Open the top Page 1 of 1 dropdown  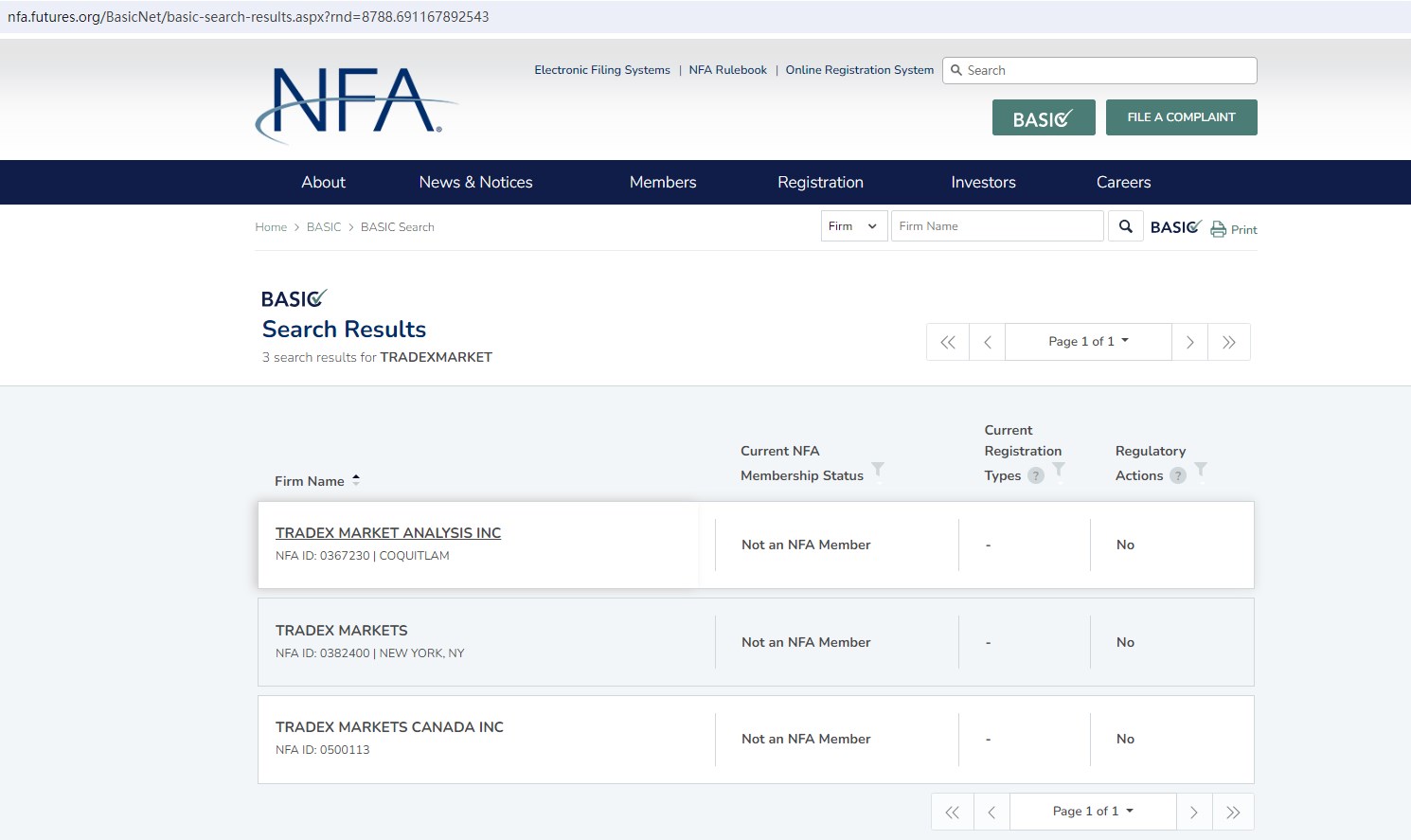pos(1088,342)
